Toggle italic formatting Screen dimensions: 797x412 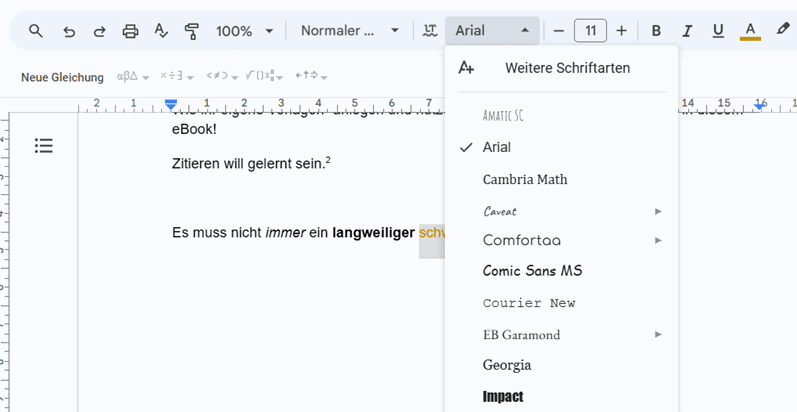(x=687, y=31)
